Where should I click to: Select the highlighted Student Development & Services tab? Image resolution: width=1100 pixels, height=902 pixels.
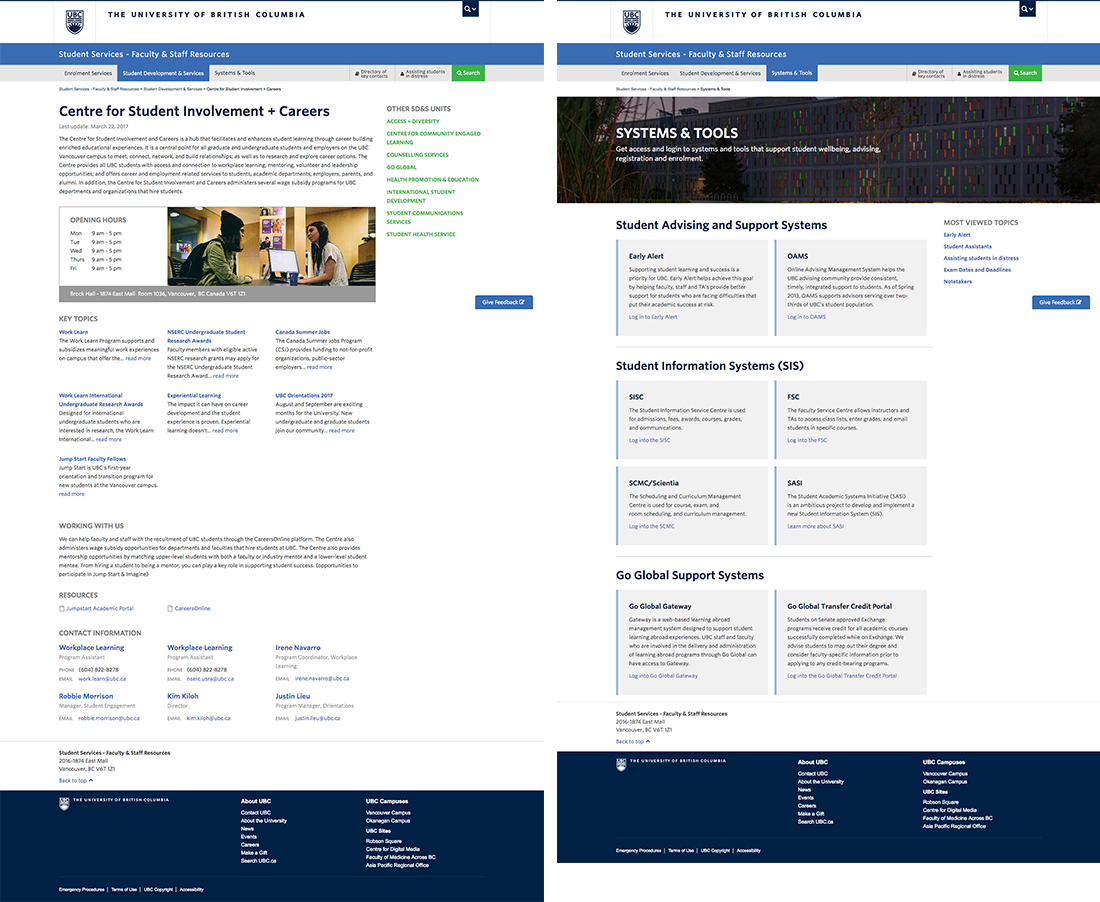pyautogui.click(x=163, y=73)
